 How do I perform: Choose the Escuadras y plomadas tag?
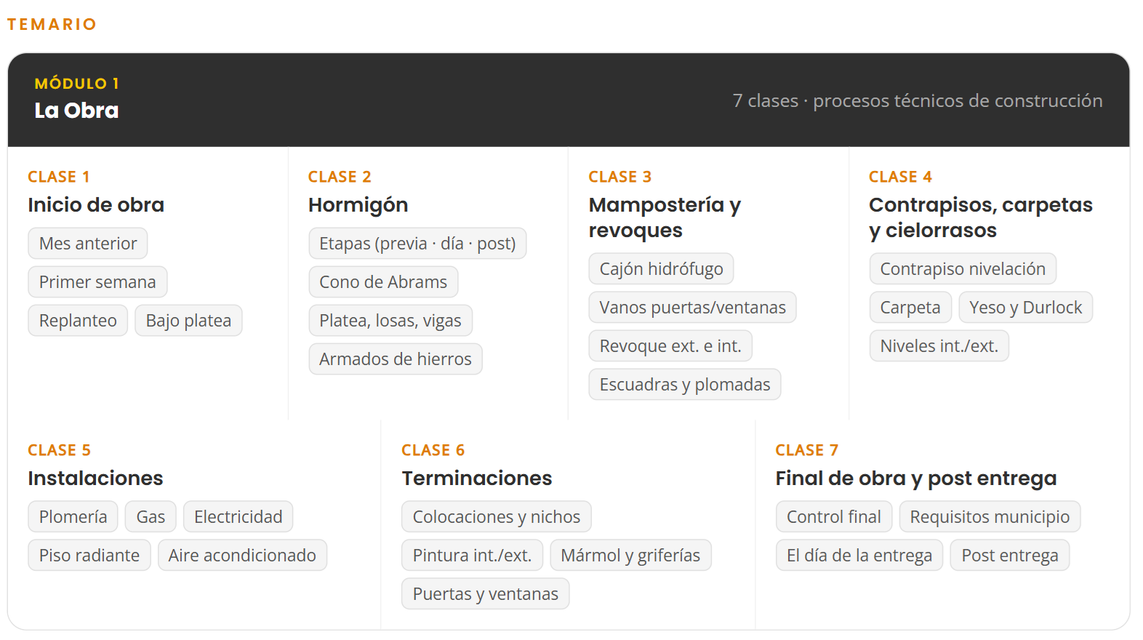pyautogui.click(x=684, y=385)
